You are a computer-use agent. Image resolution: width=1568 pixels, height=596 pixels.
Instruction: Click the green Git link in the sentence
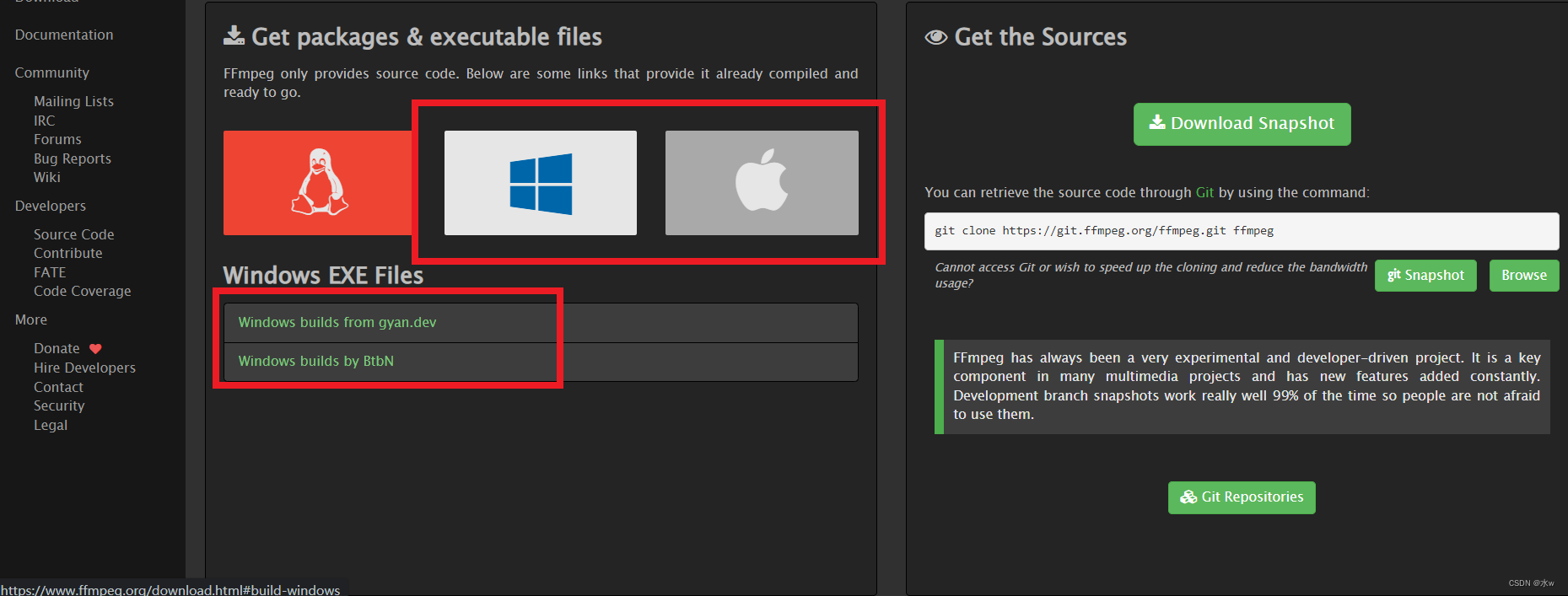click(1204, 192)
